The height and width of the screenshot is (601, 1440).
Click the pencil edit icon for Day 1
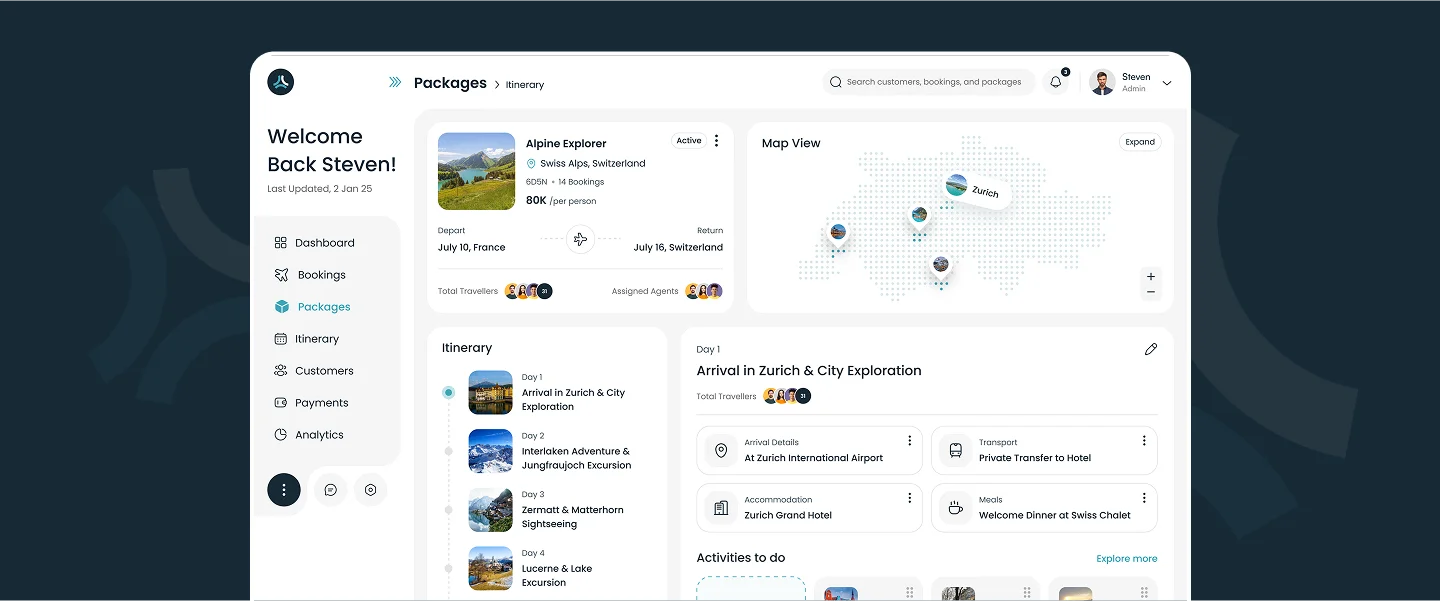click(x=1151, y=349)
